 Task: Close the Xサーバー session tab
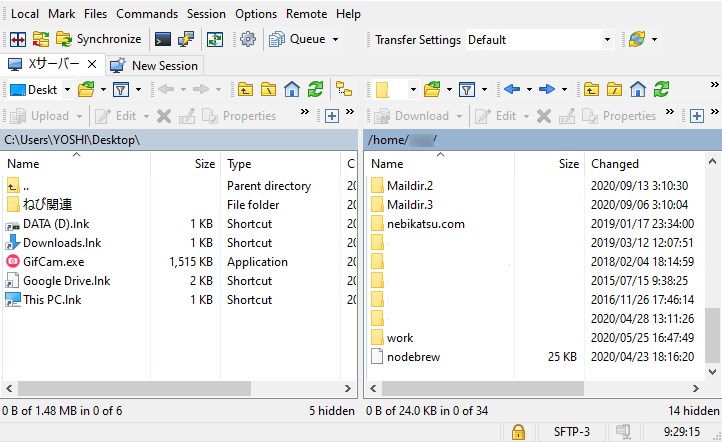pos(92,64)
